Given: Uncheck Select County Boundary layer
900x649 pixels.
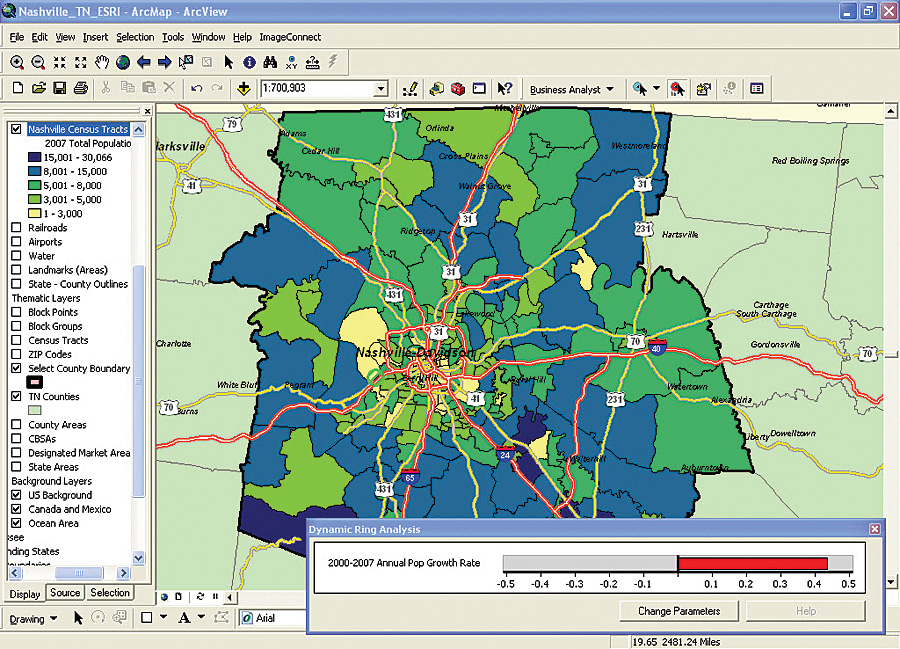Looking at the screenshot, I should (16, 368).
